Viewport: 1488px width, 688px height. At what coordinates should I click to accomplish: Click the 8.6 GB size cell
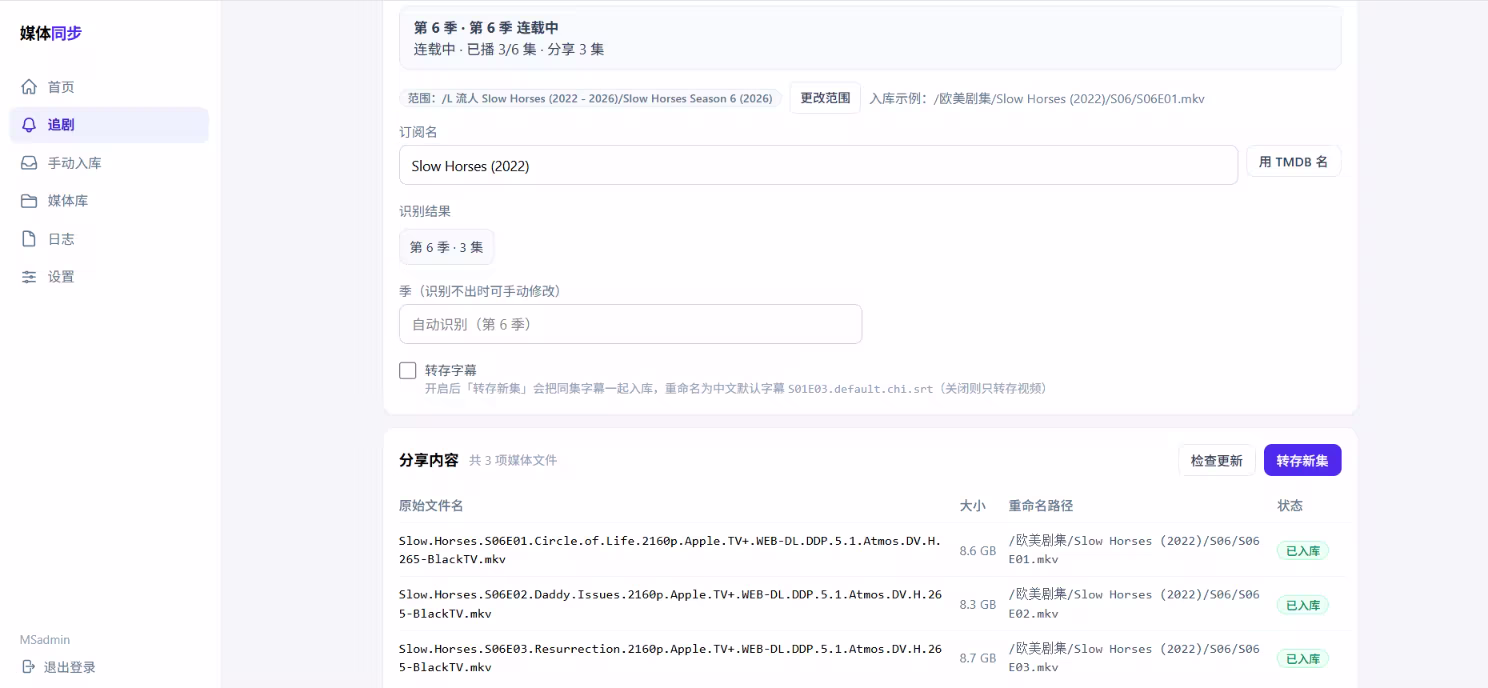977,551
